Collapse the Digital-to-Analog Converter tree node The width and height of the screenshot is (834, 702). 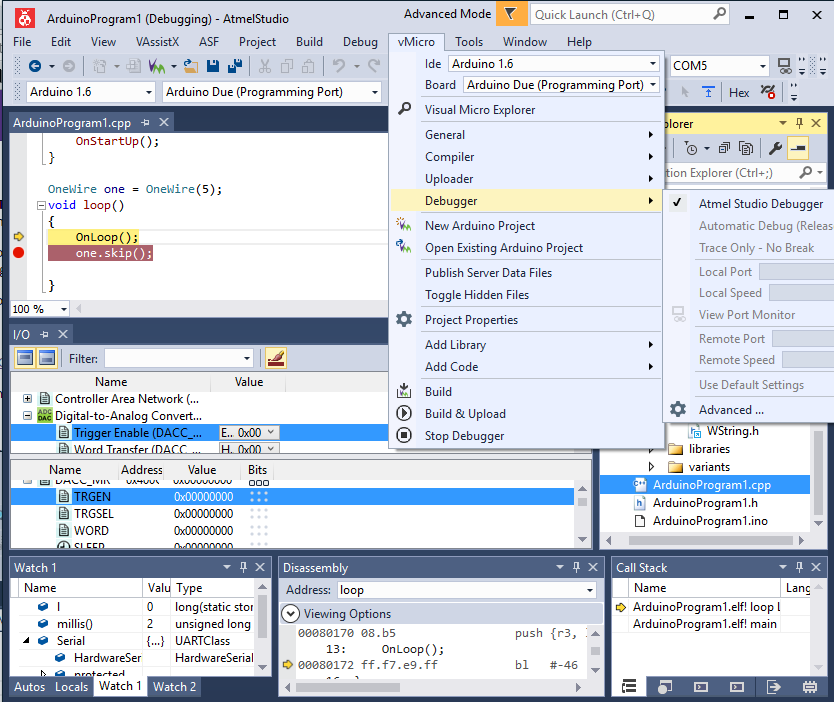point(28,416)
